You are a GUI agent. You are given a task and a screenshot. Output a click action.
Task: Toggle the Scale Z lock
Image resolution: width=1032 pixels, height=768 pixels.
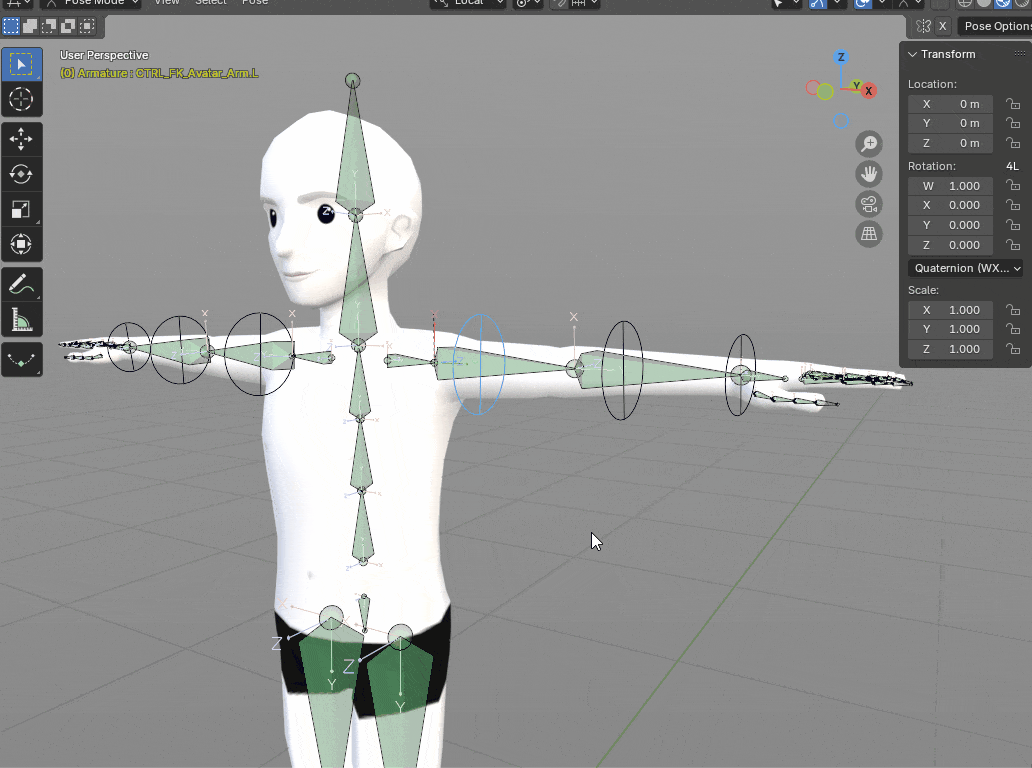click(x=1012, y=349)
